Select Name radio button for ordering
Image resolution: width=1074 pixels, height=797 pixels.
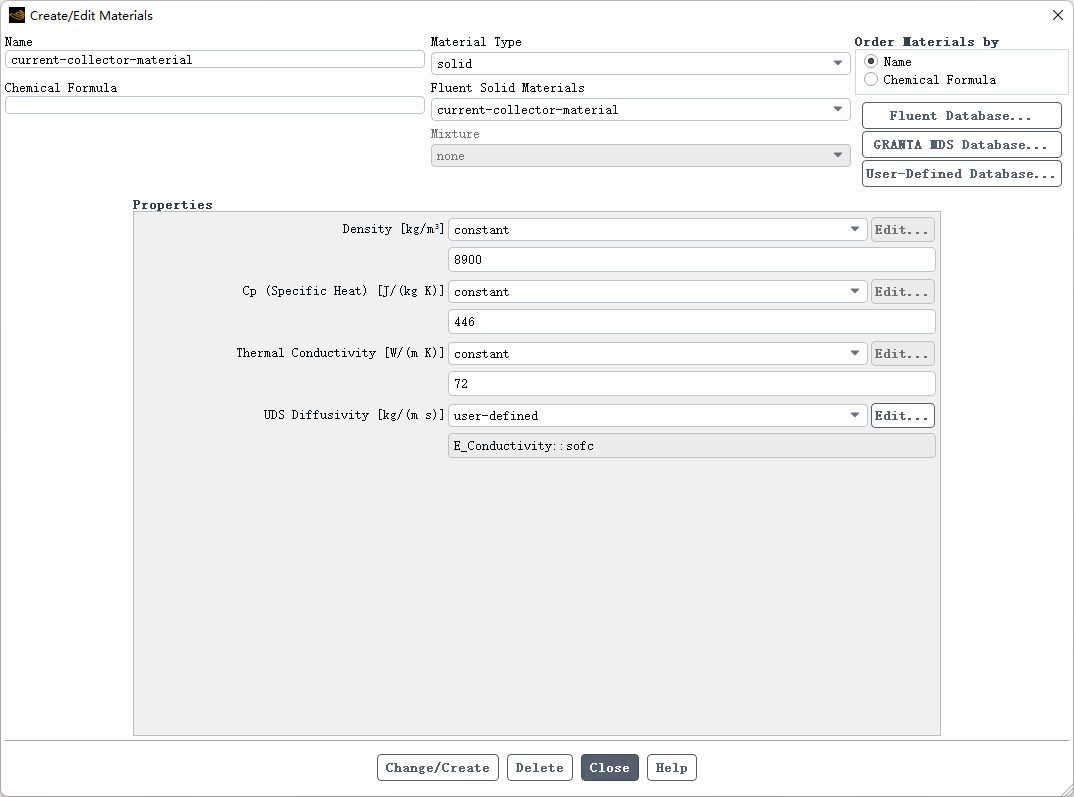pos(871,61)
